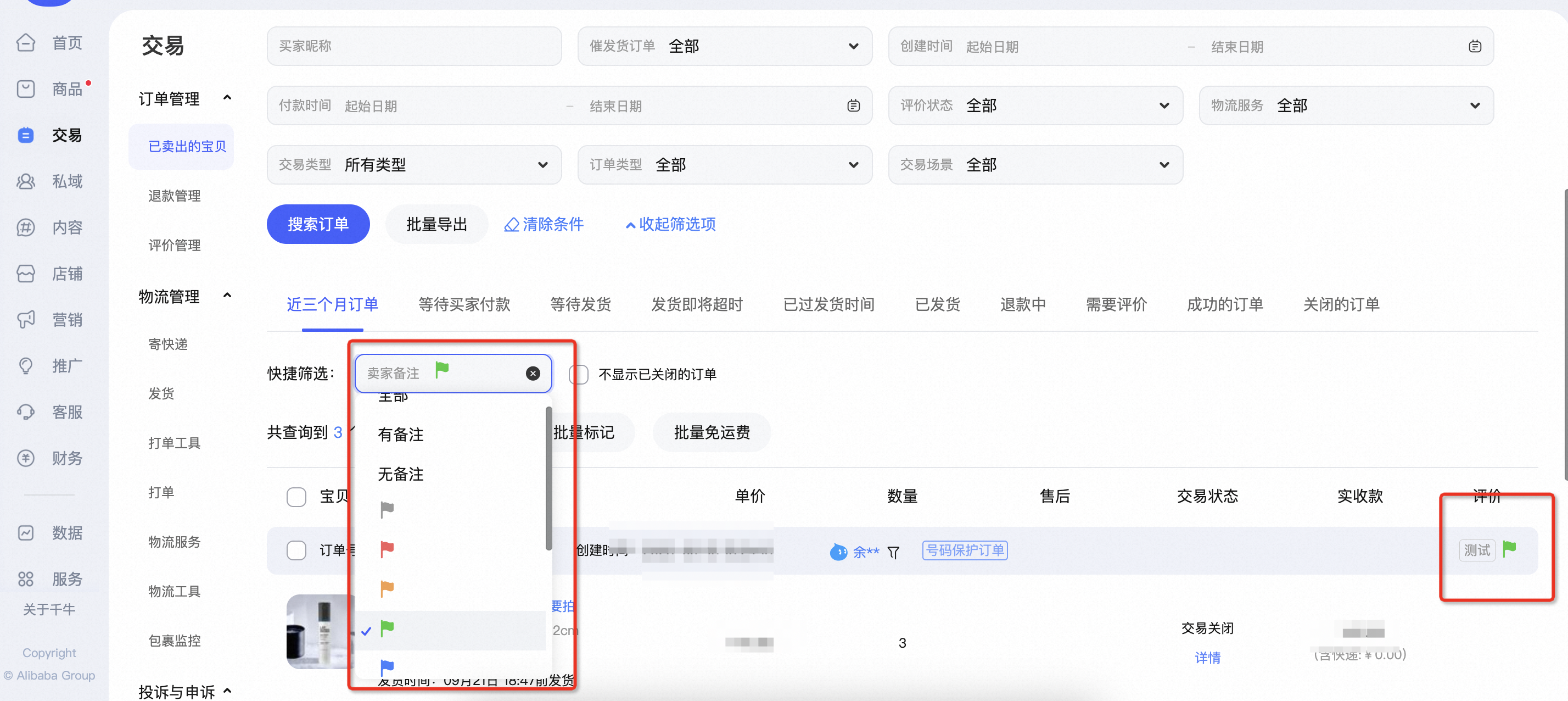Click the 卖家备注 dropdown list scrollbar

(x=548, y=479)
